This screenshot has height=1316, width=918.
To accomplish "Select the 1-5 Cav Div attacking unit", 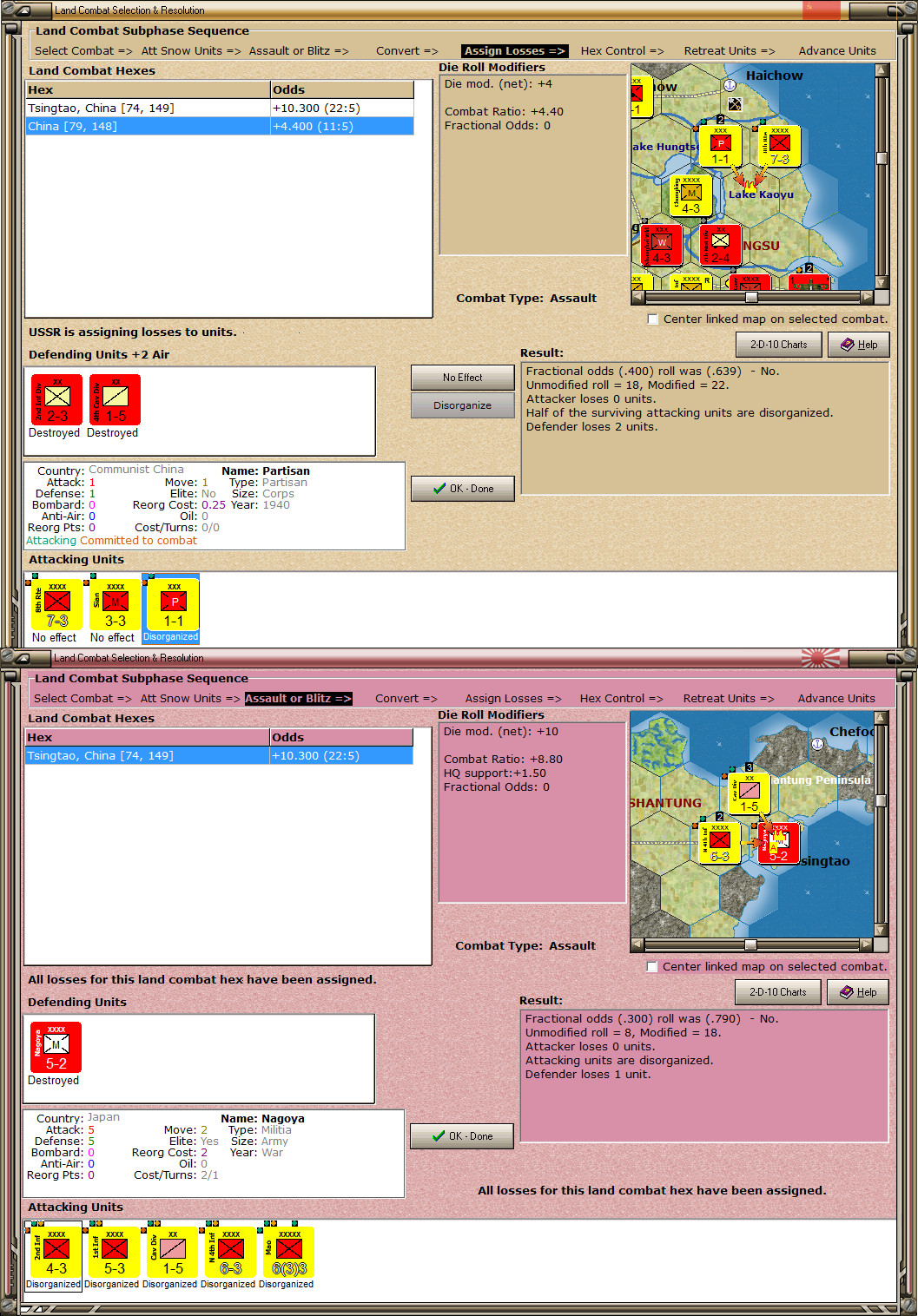I will [x=173, y=1252].
